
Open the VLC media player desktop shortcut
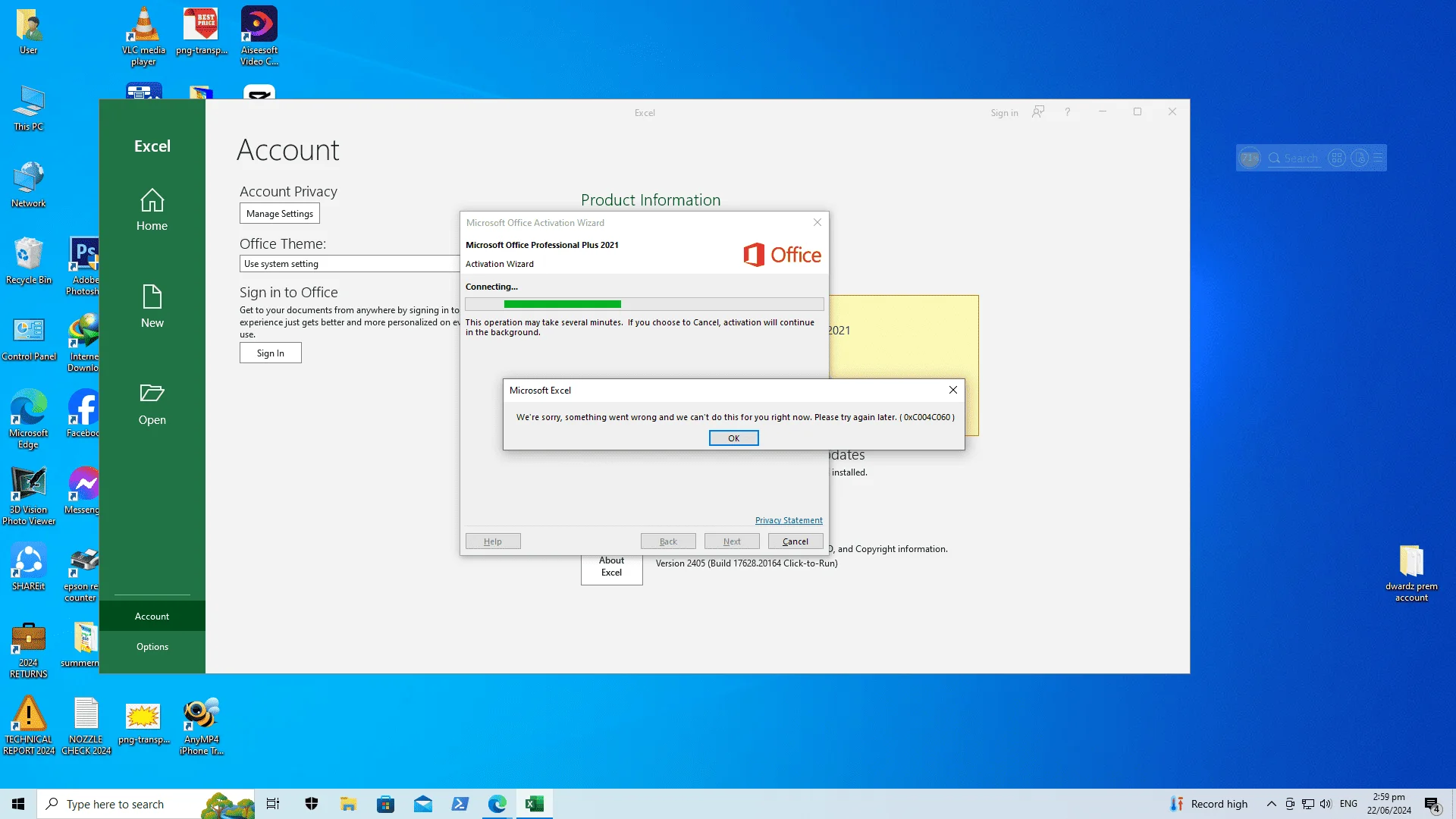pyautogui.click(x=143, y=36)
